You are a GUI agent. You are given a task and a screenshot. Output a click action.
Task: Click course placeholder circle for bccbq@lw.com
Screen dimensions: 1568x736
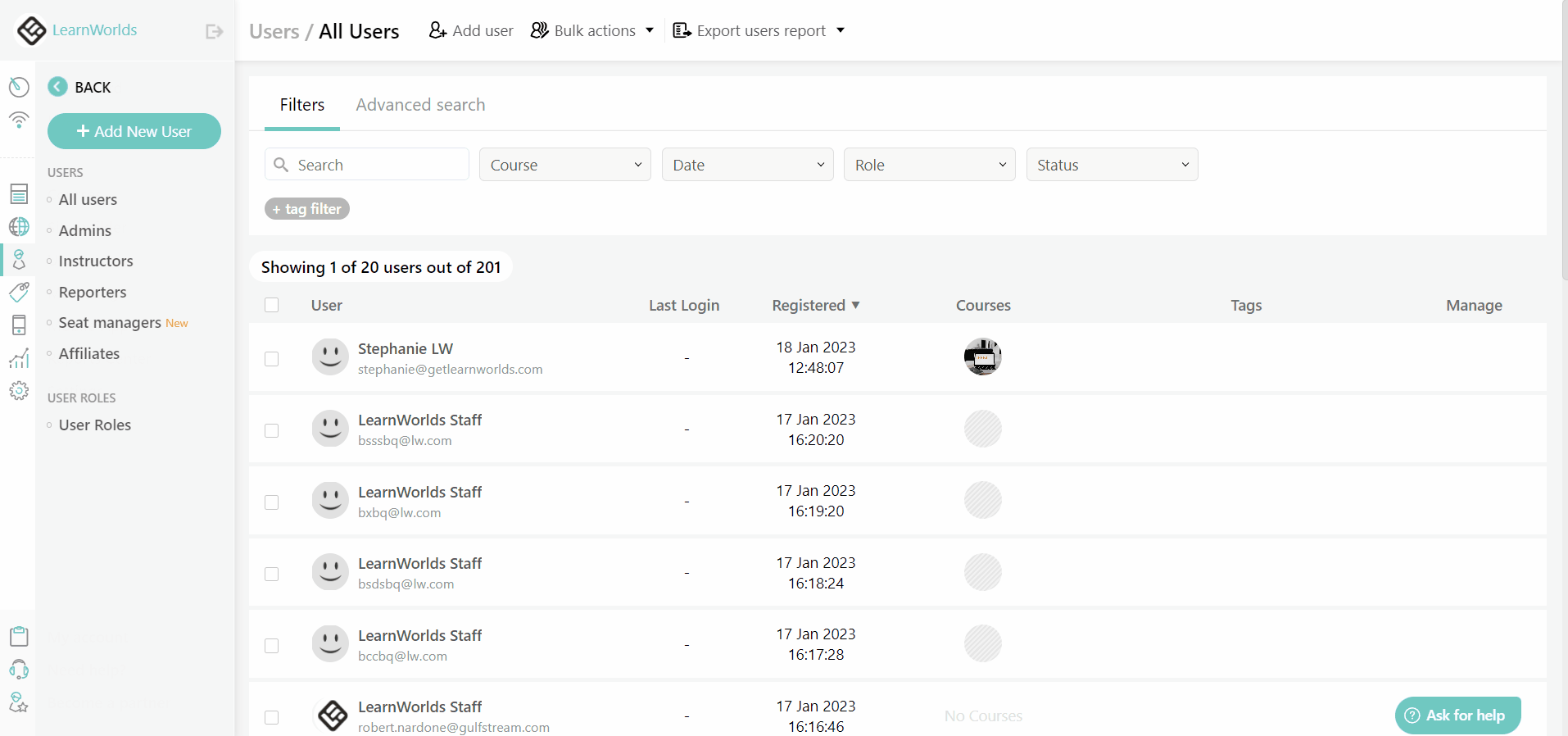tap(983, 643)
